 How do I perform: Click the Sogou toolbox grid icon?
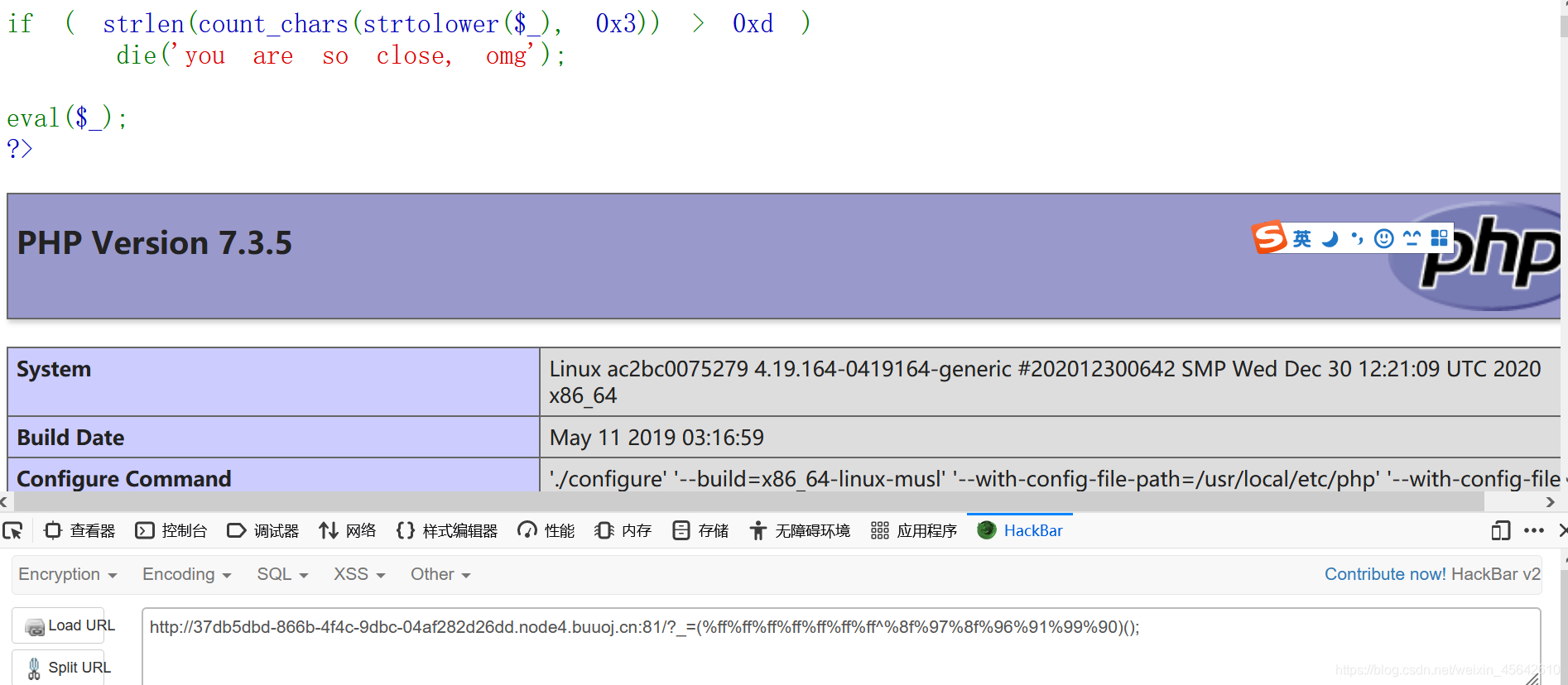click(x=1440, y=238)
